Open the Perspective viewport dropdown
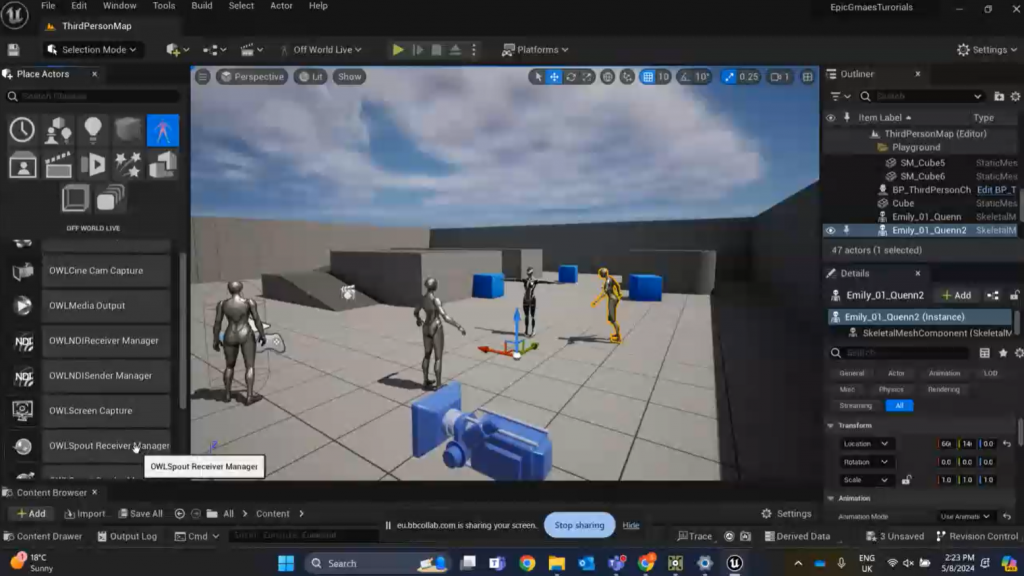1024x576 pixels. [252, 76]
